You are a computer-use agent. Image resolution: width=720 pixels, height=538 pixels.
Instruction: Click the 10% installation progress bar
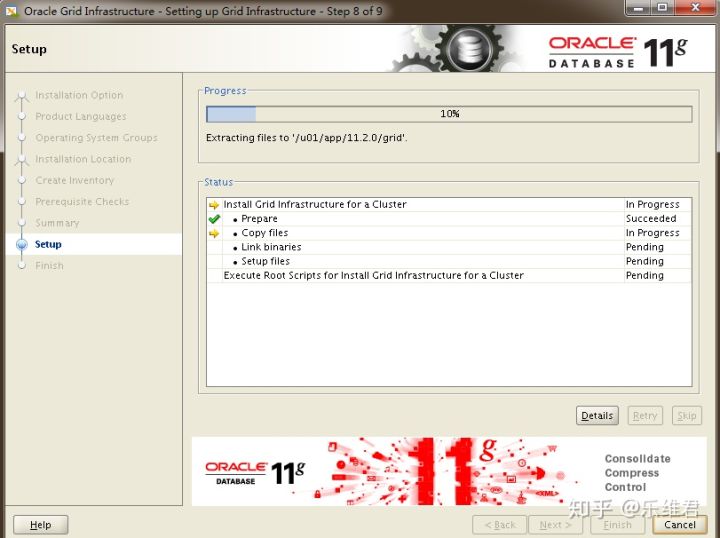[449, 114]
